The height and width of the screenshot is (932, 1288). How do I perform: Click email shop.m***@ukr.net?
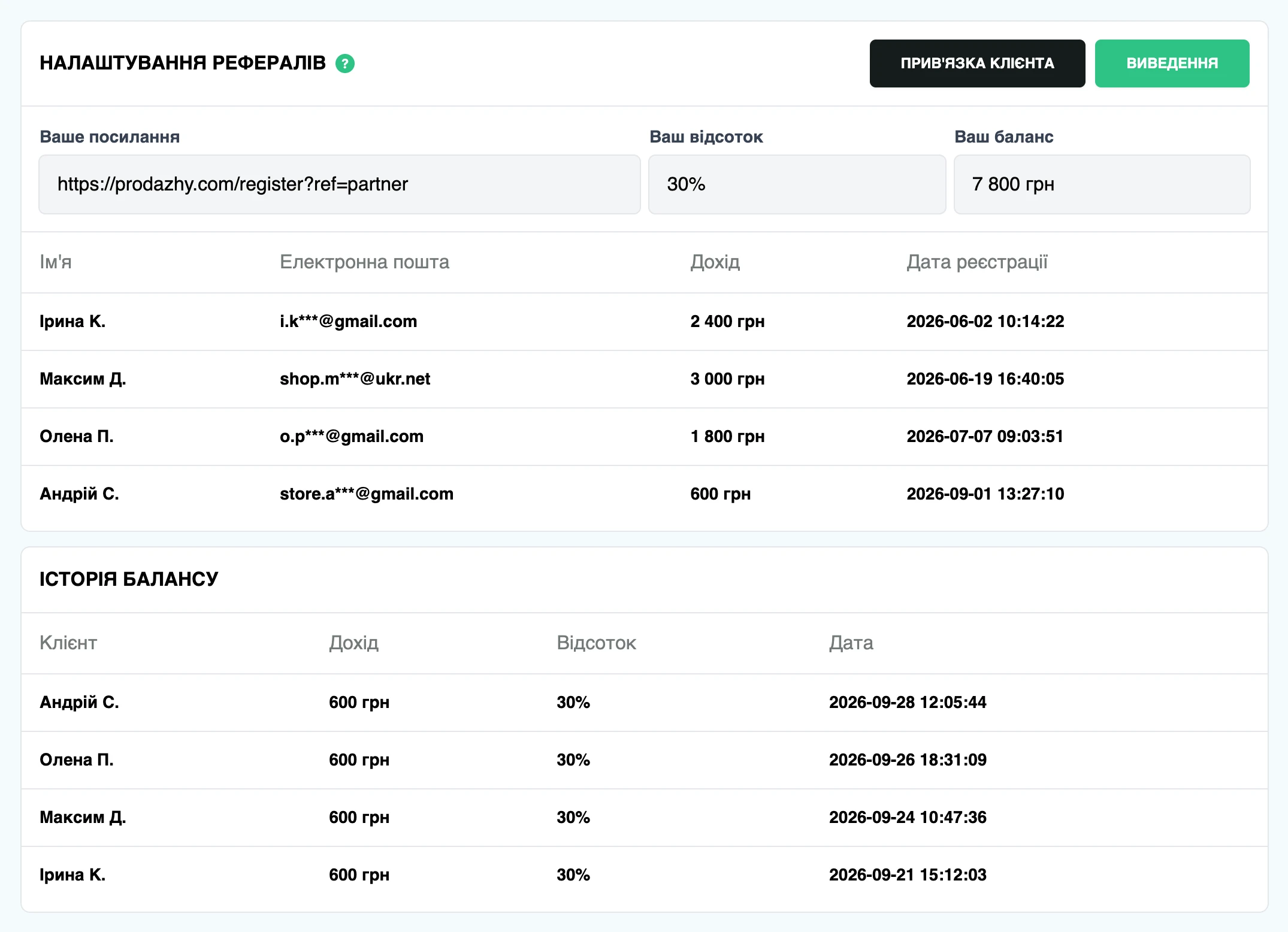click(x=355, y=379)
